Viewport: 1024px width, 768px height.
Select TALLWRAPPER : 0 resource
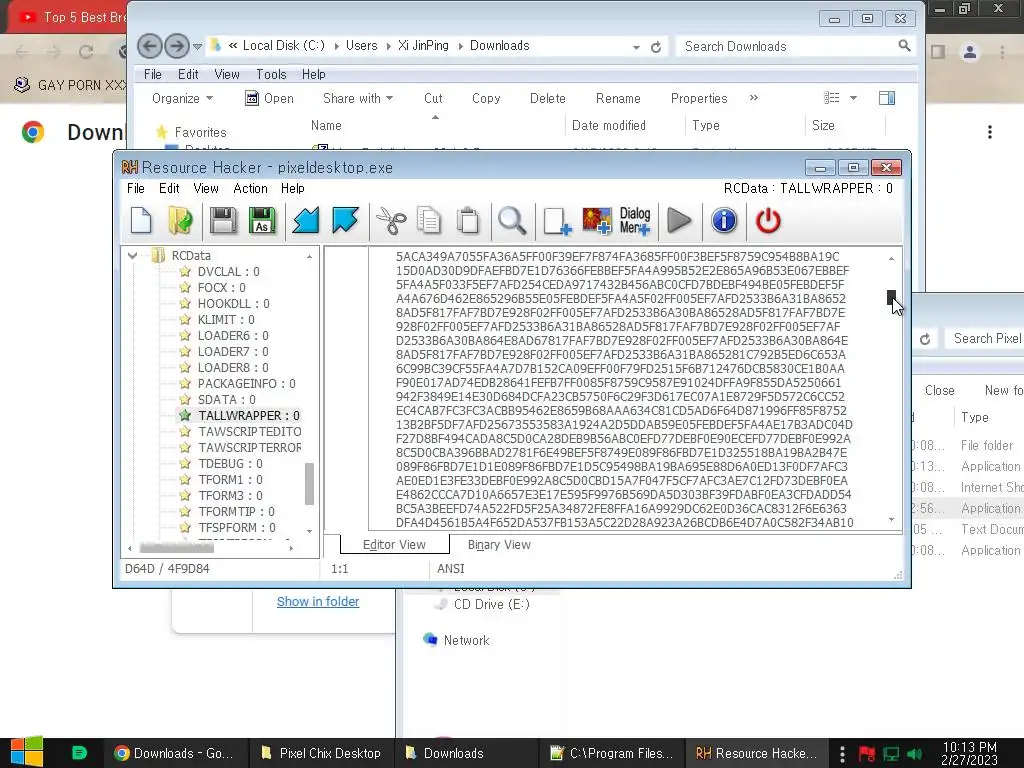click(x=249, y=415)
